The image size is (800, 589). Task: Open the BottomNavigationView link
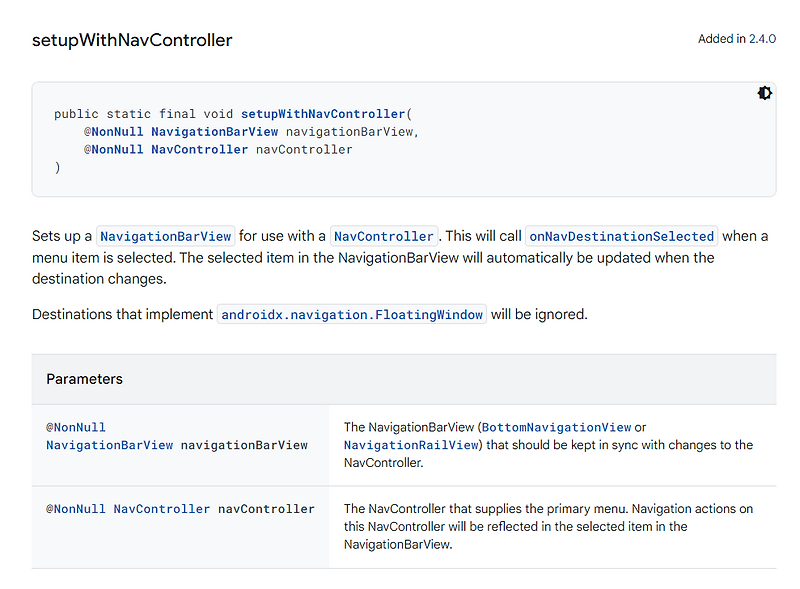click(x=556, y=427)
